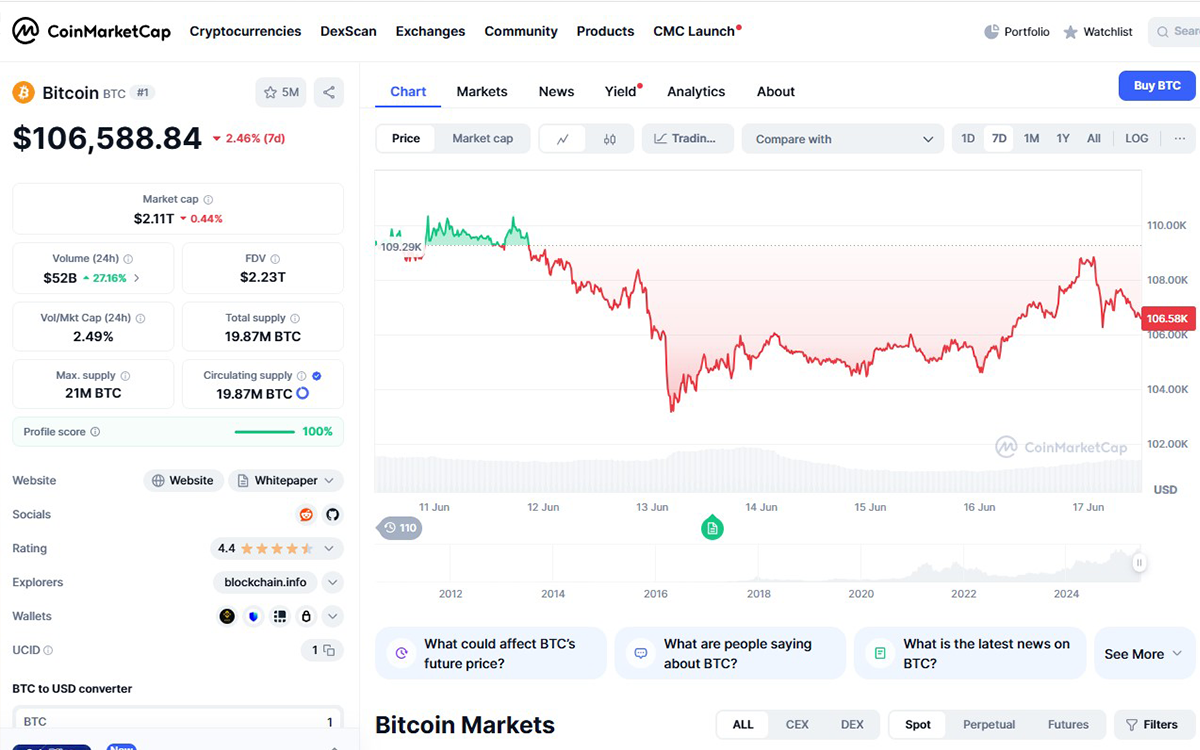This screenshot has width=1200, height=750.
Task: Select line chart style icon
Action: click(563, 139)
